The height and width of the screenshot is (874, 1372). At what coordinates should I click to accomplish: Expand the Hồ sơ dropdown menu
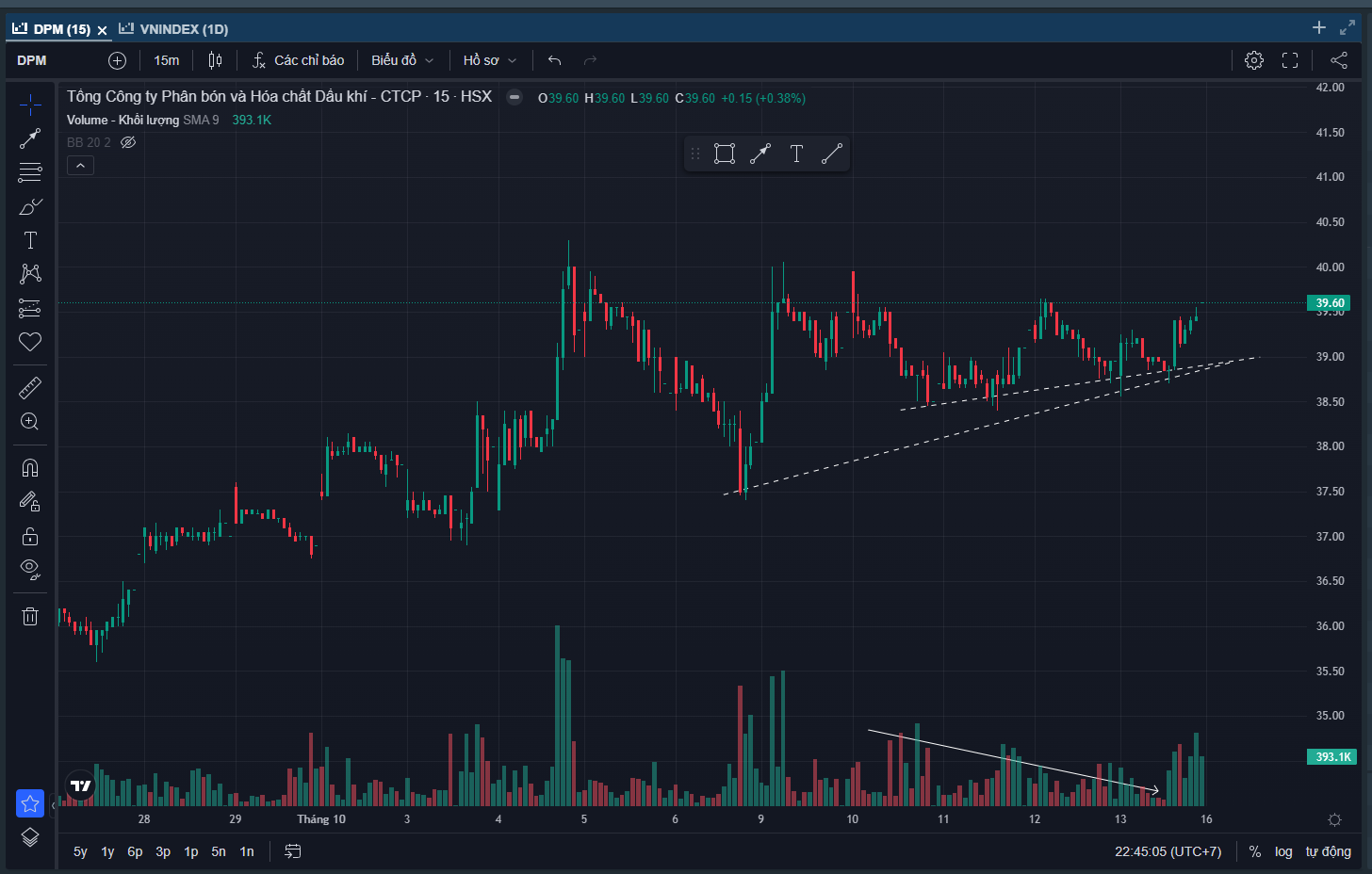490,60
